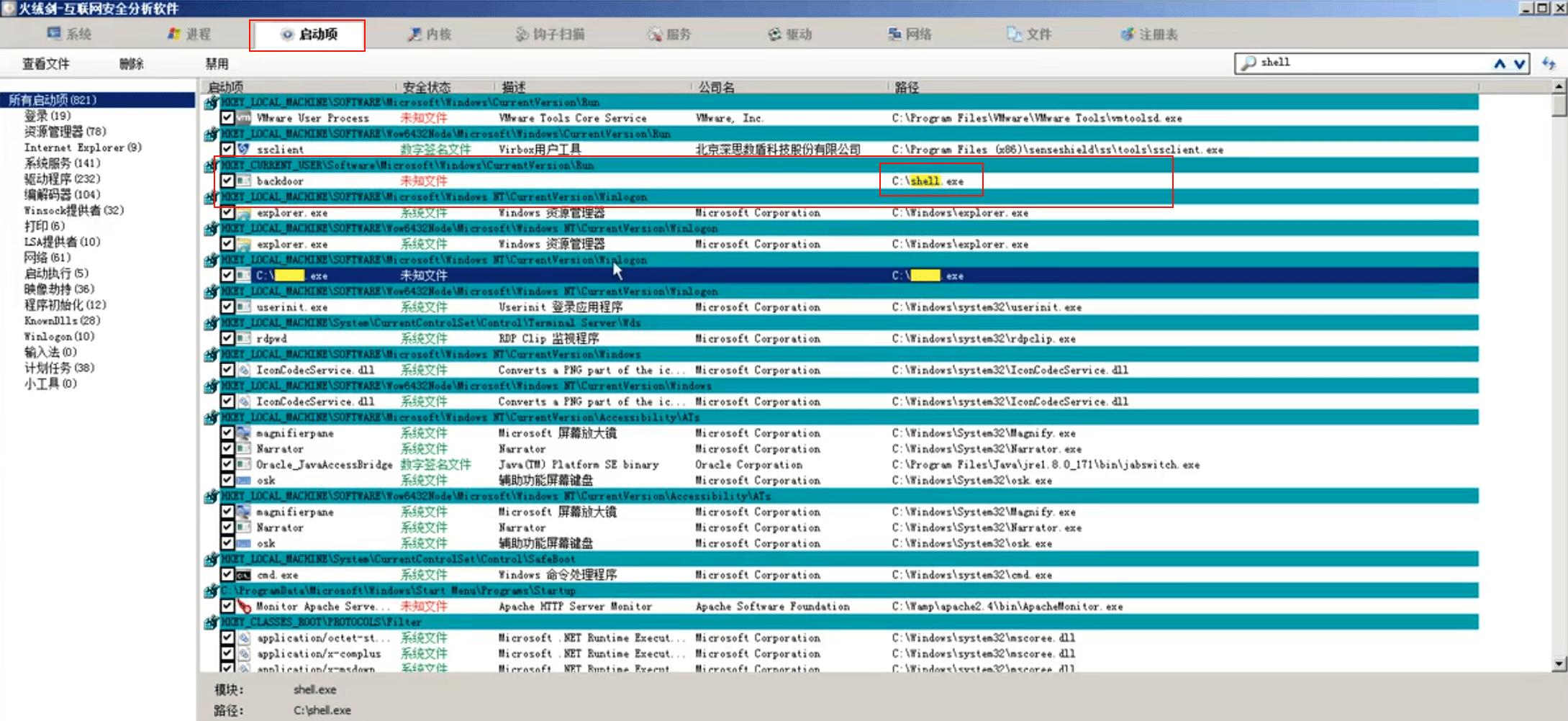Switch to the 网络 tab
The height and width of the screenshot is (721, 1568).
[x=910, y=34]
